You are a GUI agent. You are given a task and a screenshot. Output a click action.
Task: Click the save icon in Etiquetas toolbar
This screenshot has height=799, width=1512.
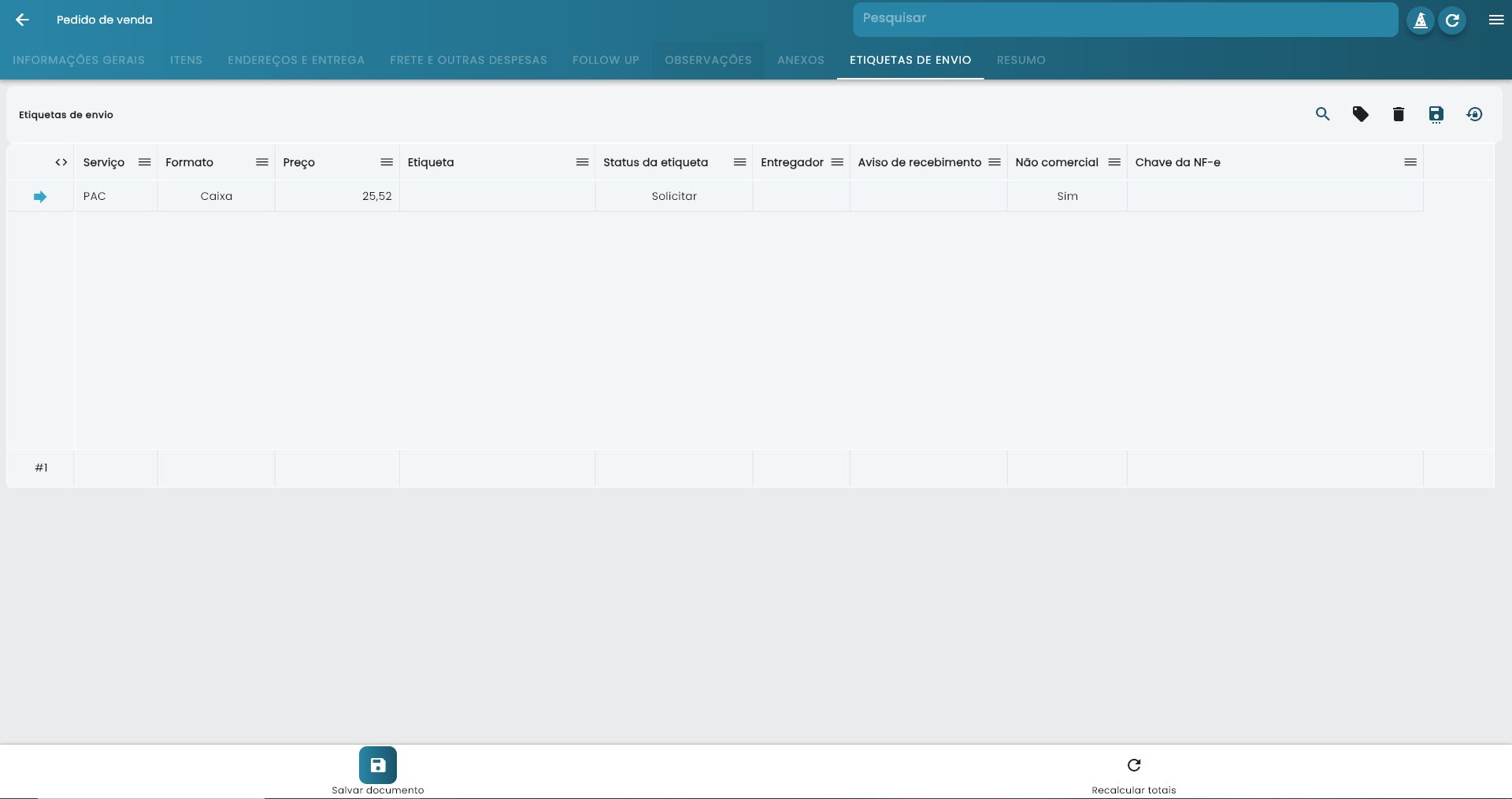(1436, 114)
